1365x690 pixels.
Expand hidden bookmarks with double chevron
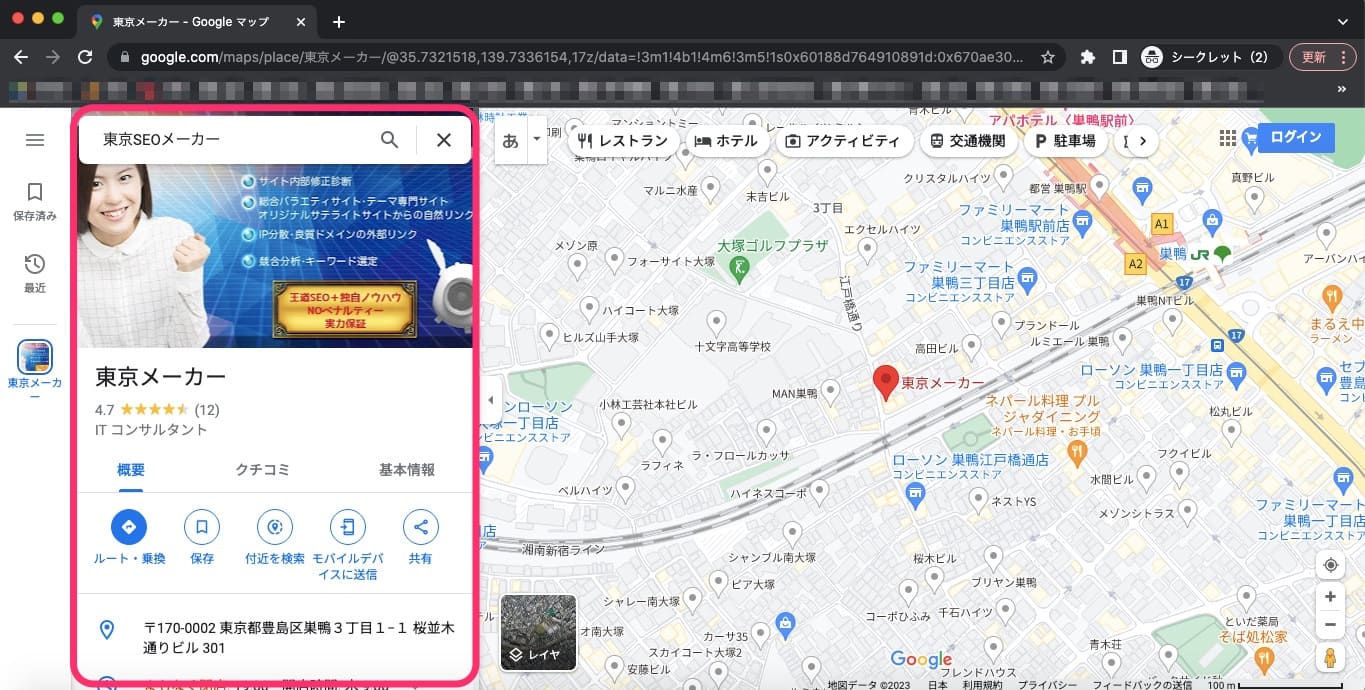coord(1342,89)
